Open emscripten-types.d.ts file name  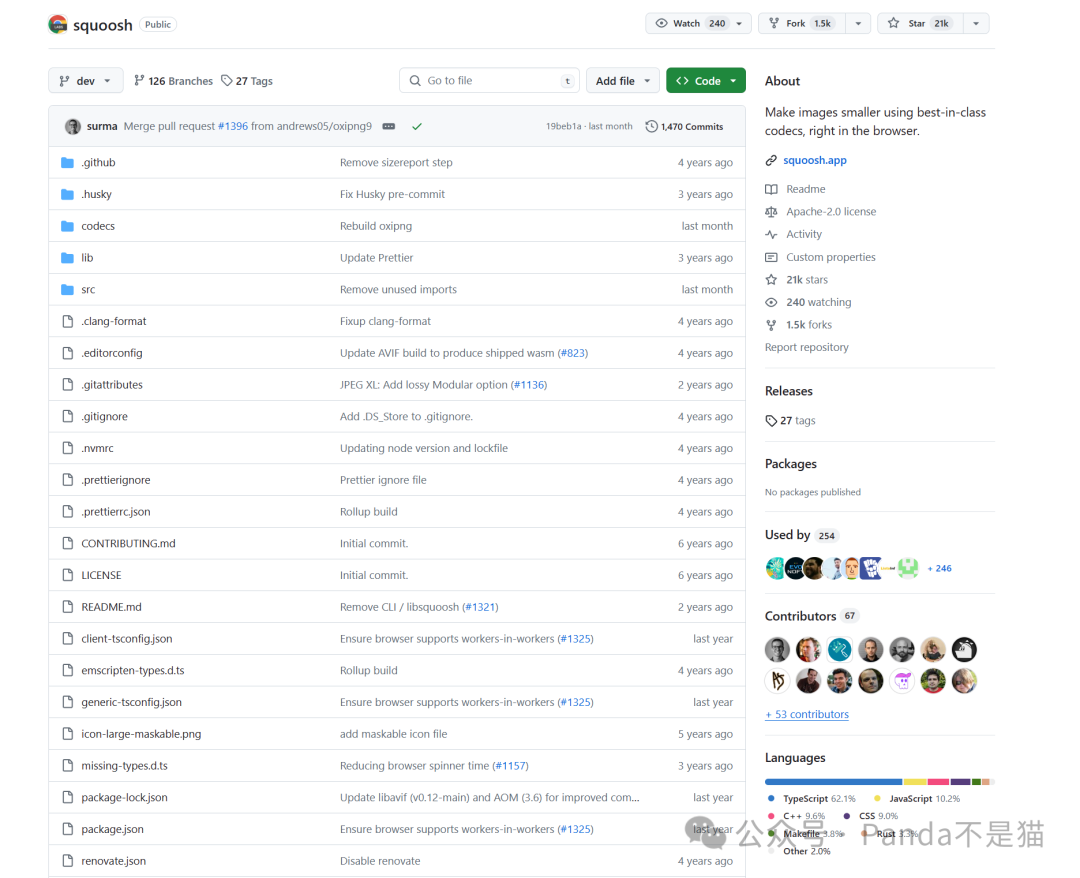[x=133, y=670]
